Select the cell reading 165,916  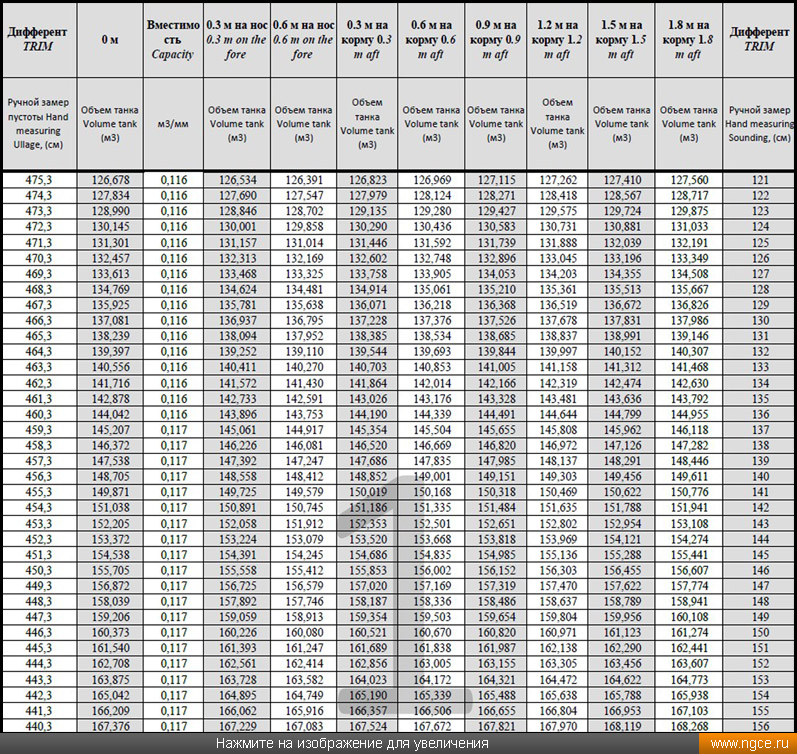point(304,711)
